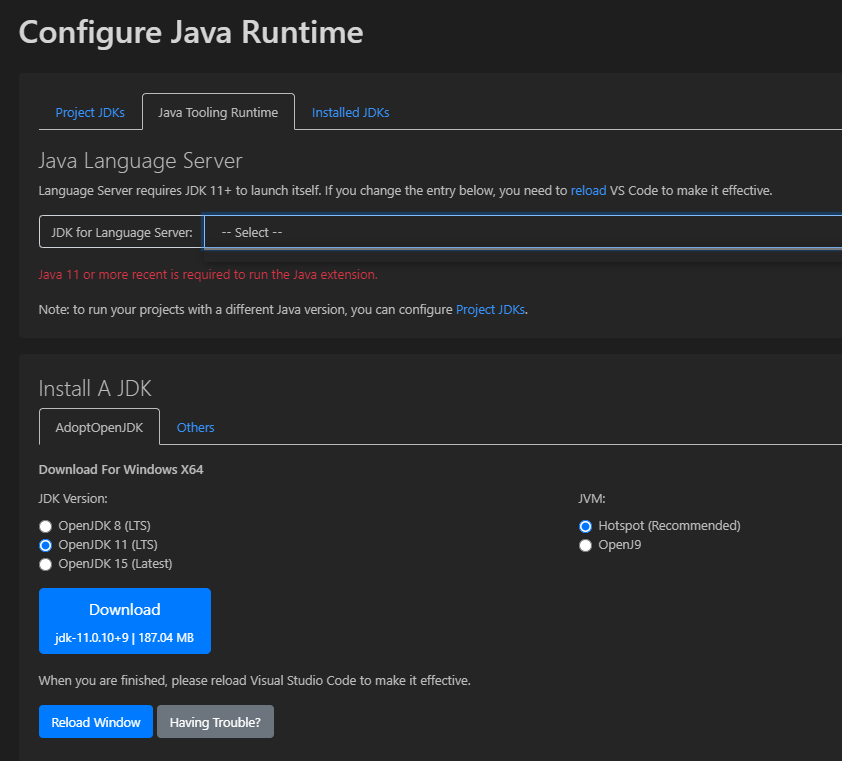The height and width of the screenshot is (761, 842).
Task: Open the JDK for Language Server dropdown
Action: [x=522, y=232]
